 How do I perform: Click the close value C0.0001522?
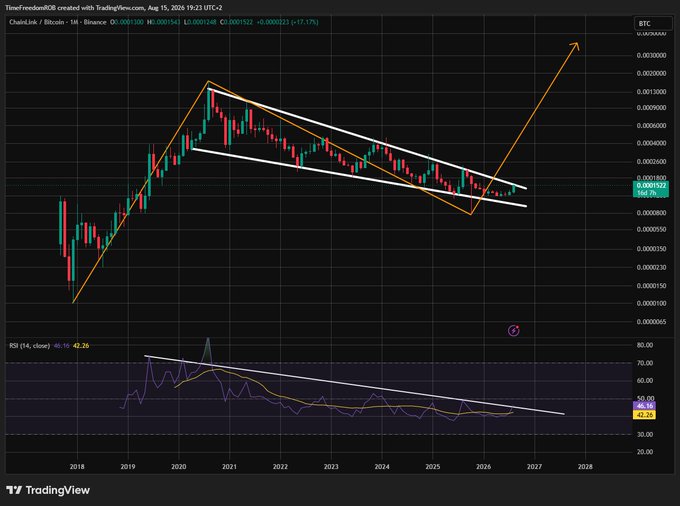click(x=236, y=22)
